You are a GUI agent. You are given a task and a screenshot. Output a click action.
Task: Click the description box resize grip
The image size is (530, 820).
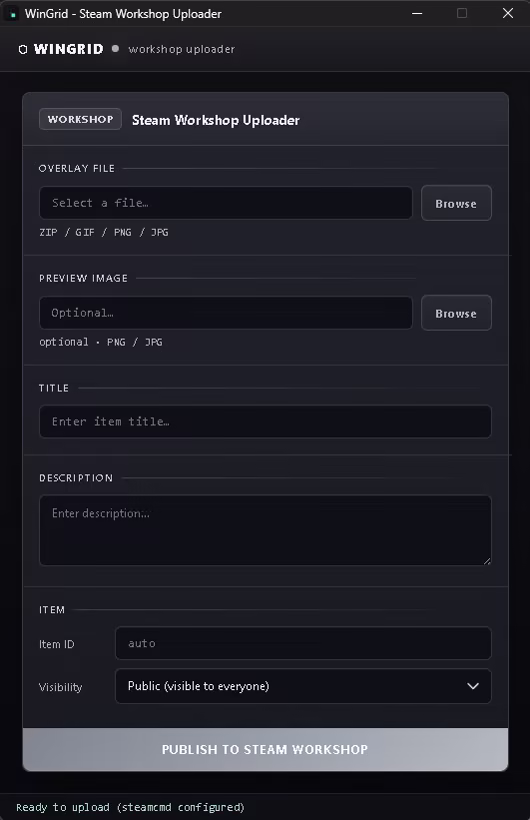tap(487, 561)
